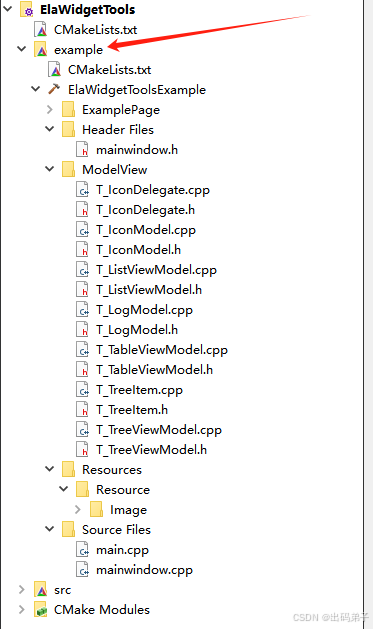Collapse the ModelView folder
The height and width of the screenshot is (629, 373).
50,169
